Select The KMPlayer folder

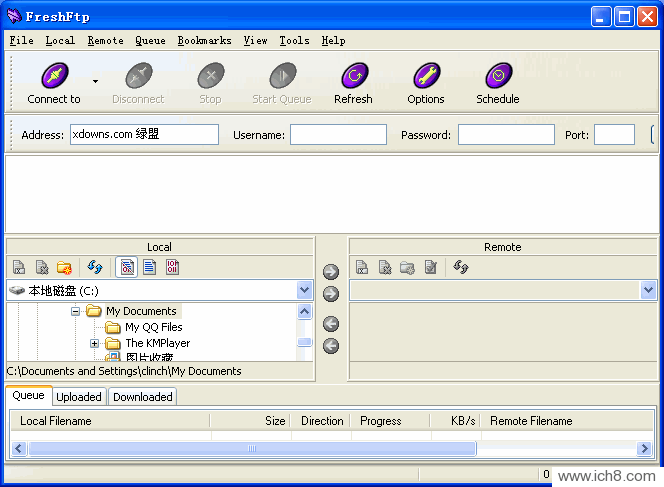158,343
